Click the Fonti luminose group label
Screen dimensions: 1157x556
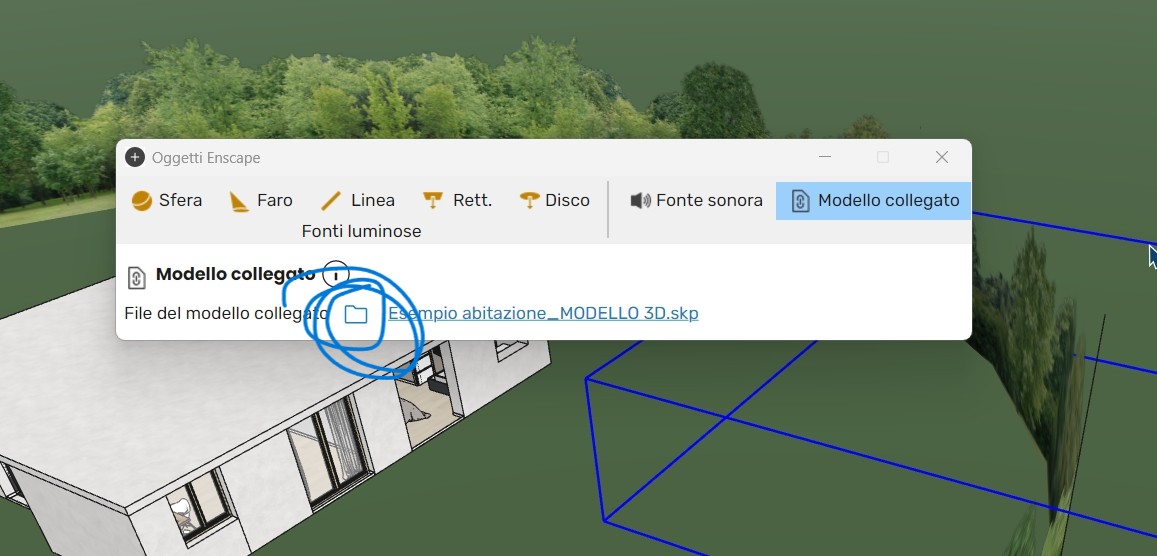point(361,231)
